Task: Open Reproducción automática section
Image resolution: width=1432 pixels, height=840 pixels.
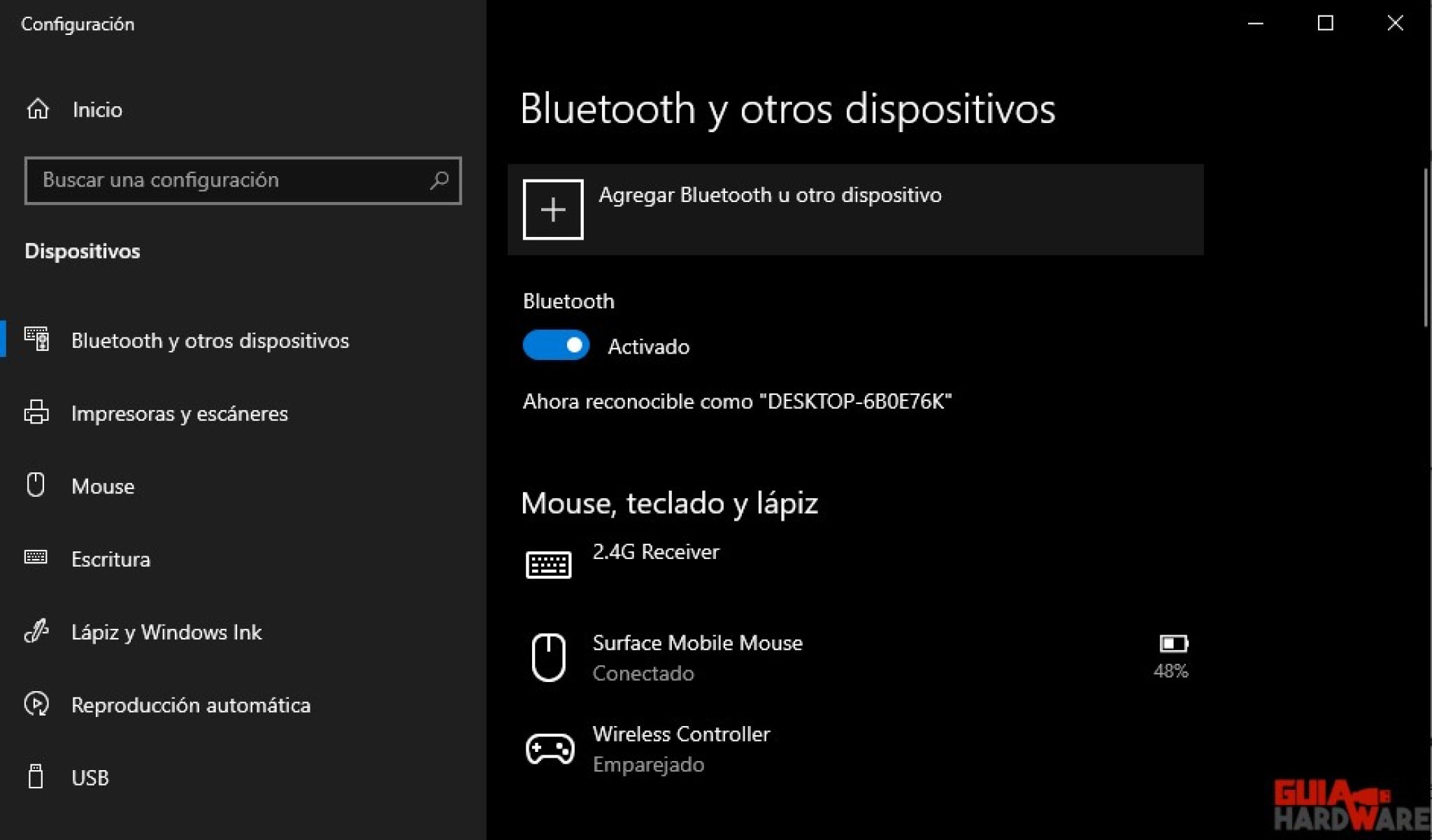Action: coord(243,704)
